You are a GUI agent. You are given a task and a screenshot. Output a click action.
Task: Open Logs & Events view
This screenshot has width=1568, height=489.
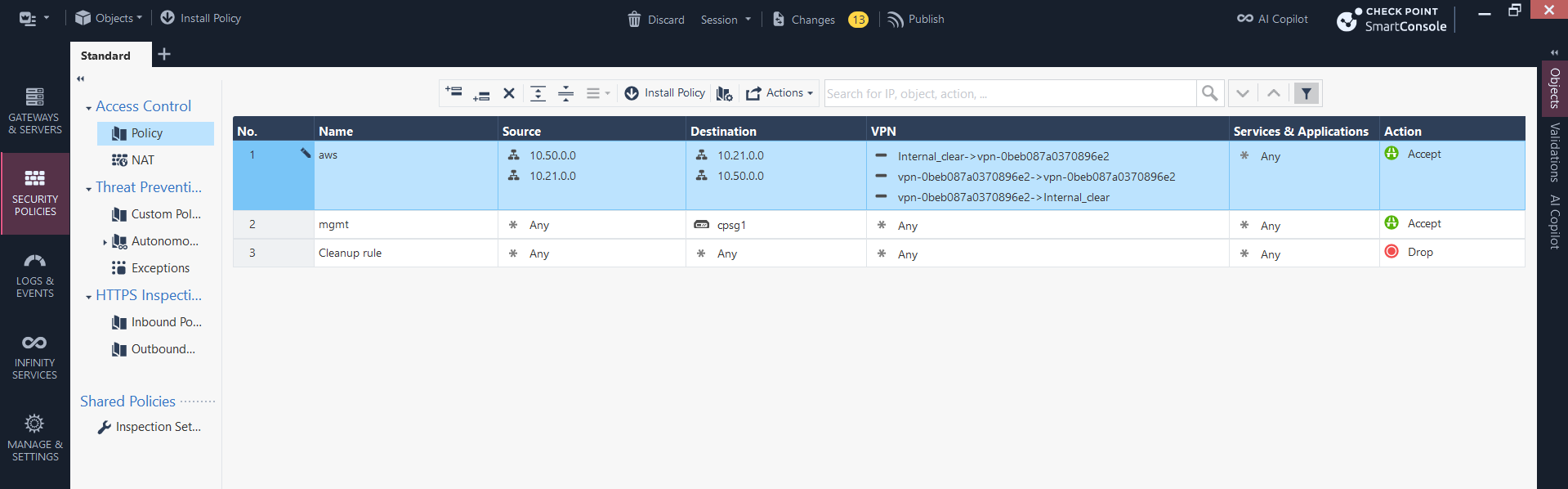34,275
